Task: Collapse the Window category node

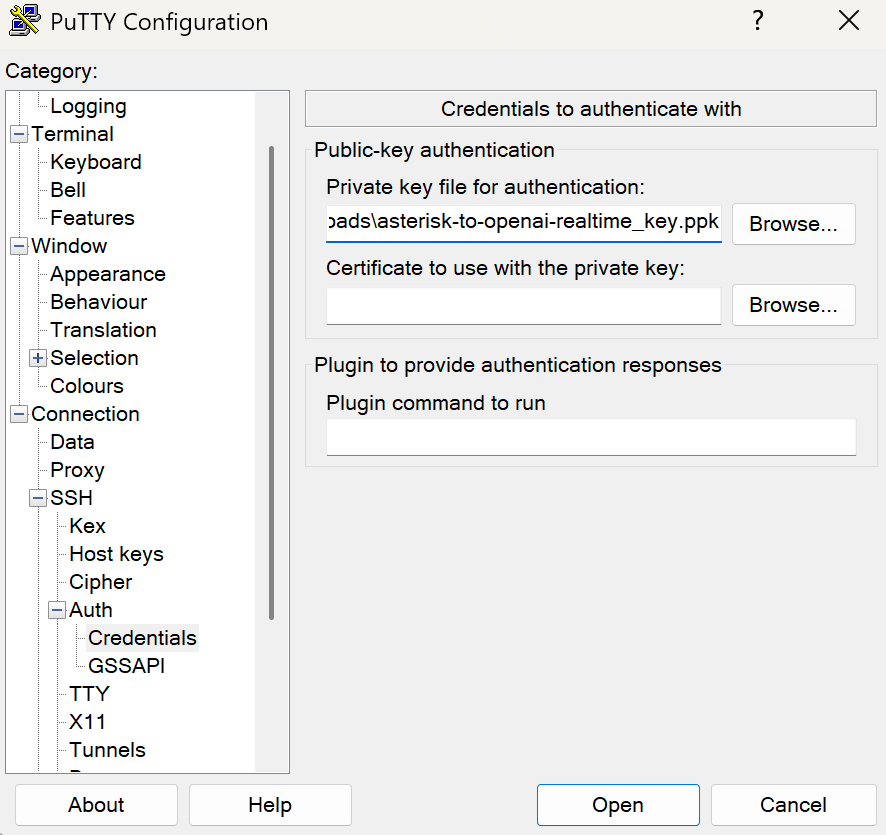Action: 19,246
